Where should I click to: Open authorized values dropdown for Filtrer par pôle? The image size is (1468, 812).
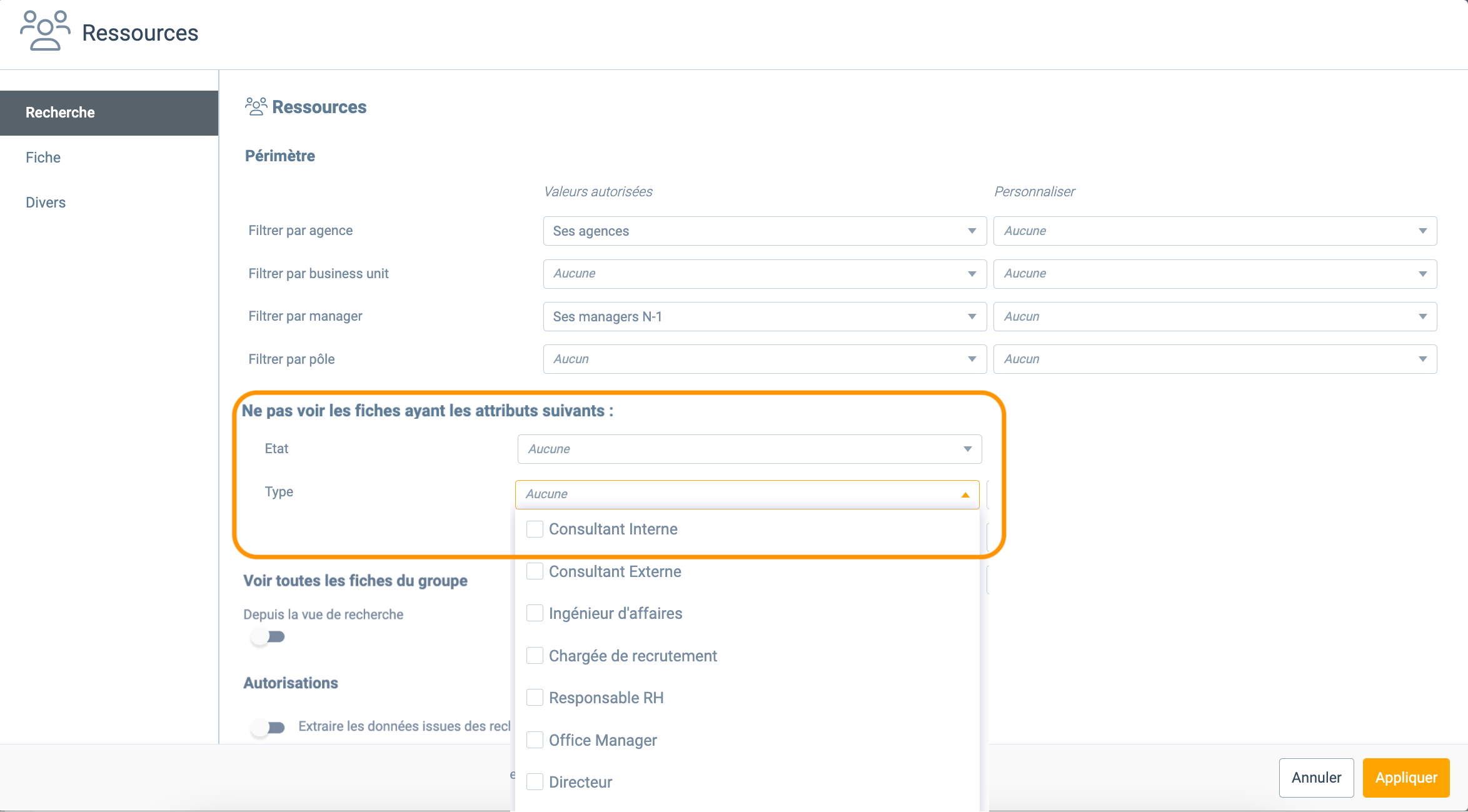click(x=765, y=359)
